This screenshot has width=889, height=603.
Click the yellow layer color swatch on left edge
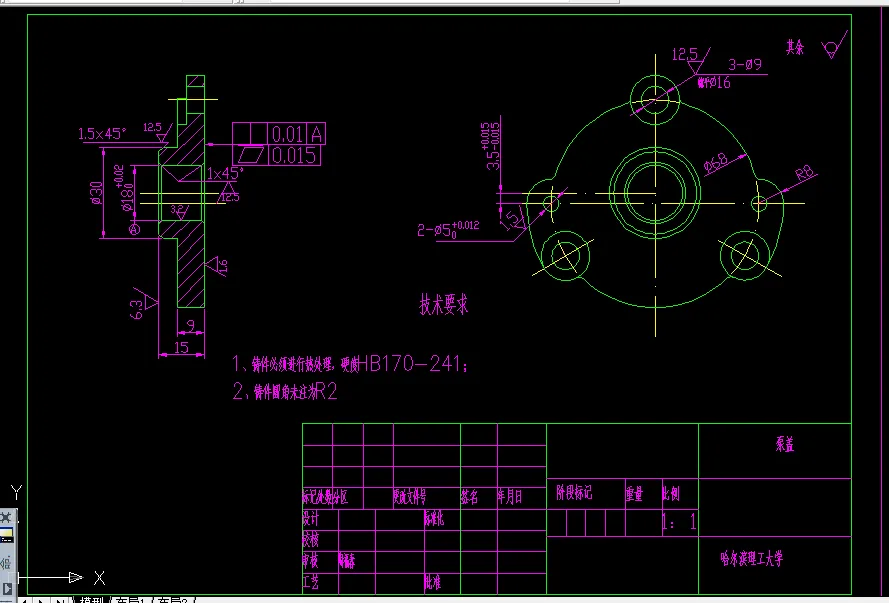[x=6, y=533]
